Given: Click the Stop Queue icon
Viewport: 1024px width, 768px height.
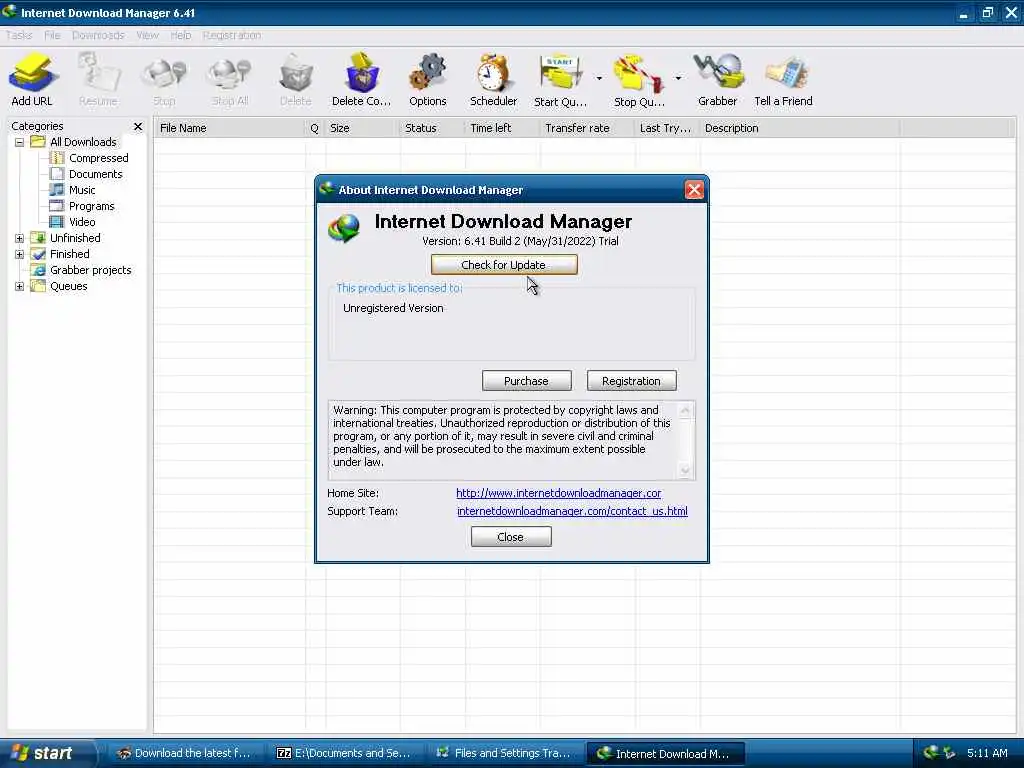Looking at the screenshot, I should [639, 73].
